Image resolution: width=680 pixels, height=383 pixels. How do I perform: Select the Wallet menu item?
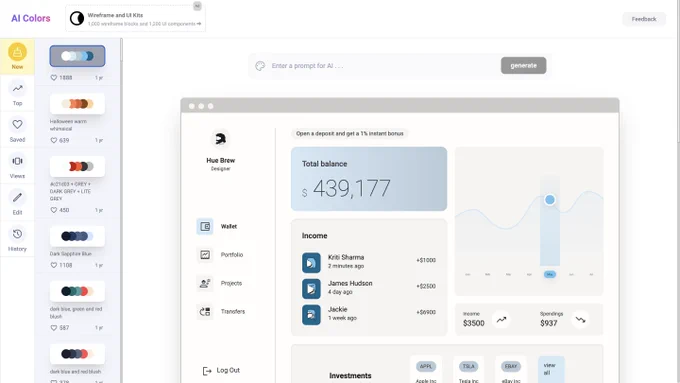221,226
